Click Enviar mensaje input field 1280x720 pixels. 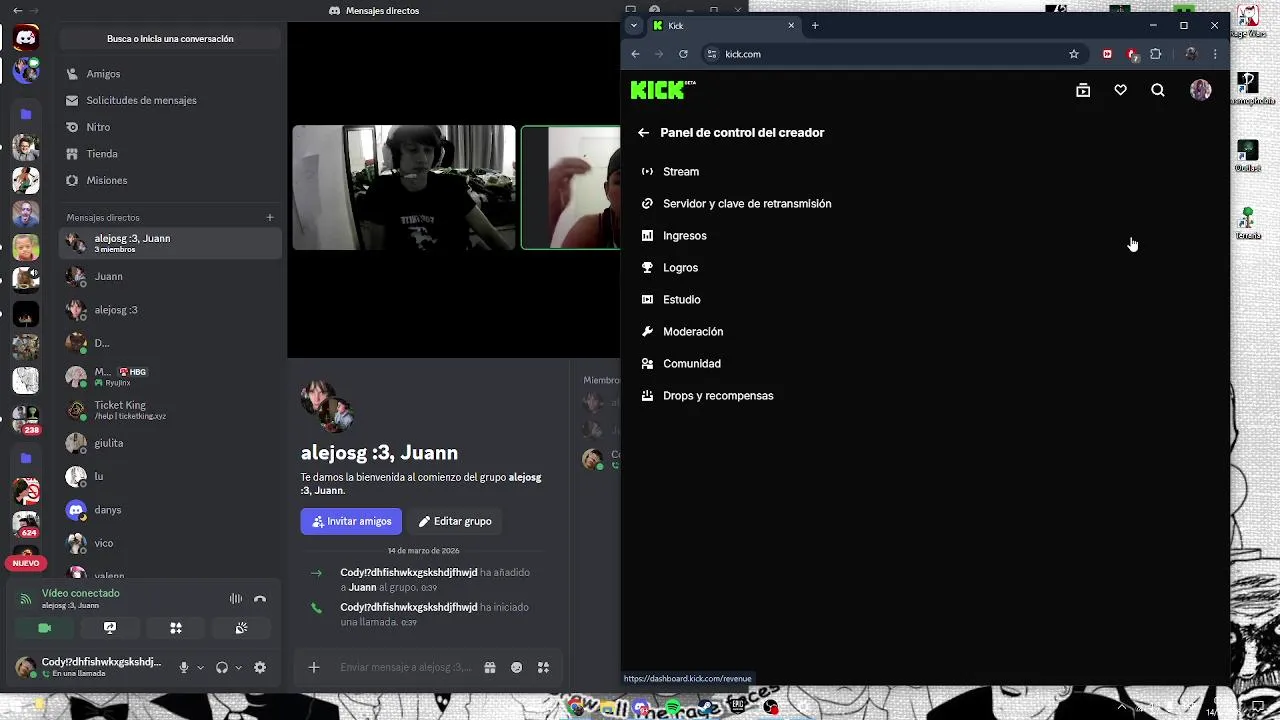coord(405,668)
